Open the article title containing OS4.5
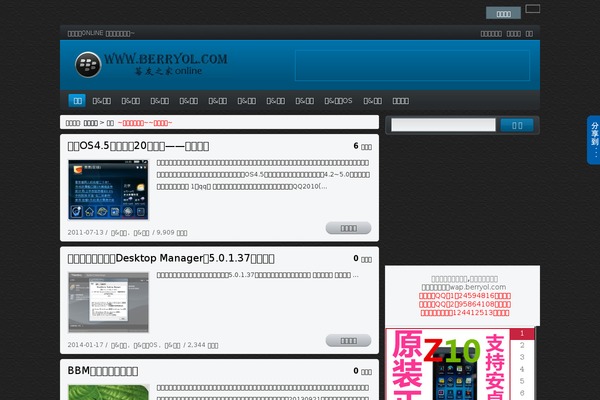 tap(138, 146)
